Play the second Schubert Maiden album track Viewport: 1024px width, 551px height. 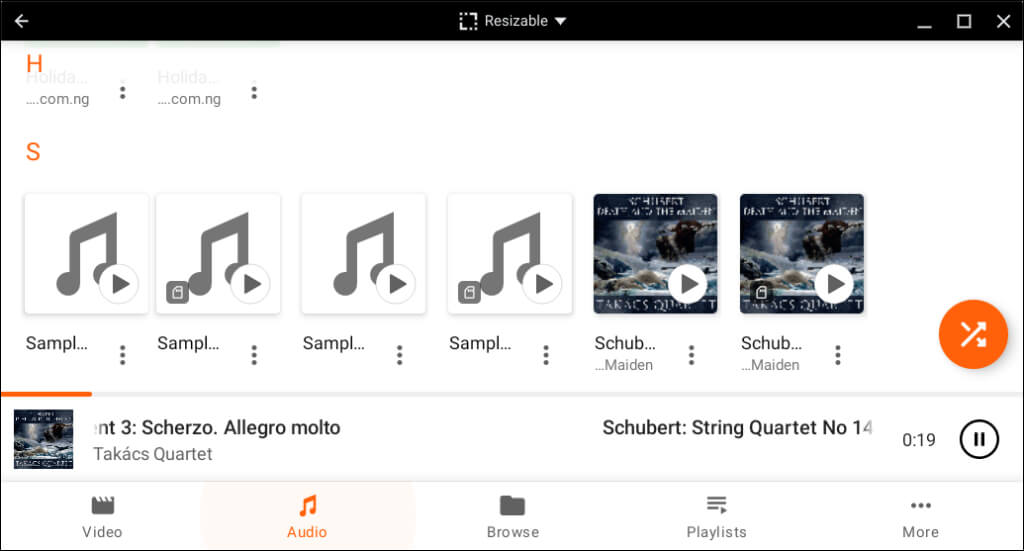coord(834,284)
